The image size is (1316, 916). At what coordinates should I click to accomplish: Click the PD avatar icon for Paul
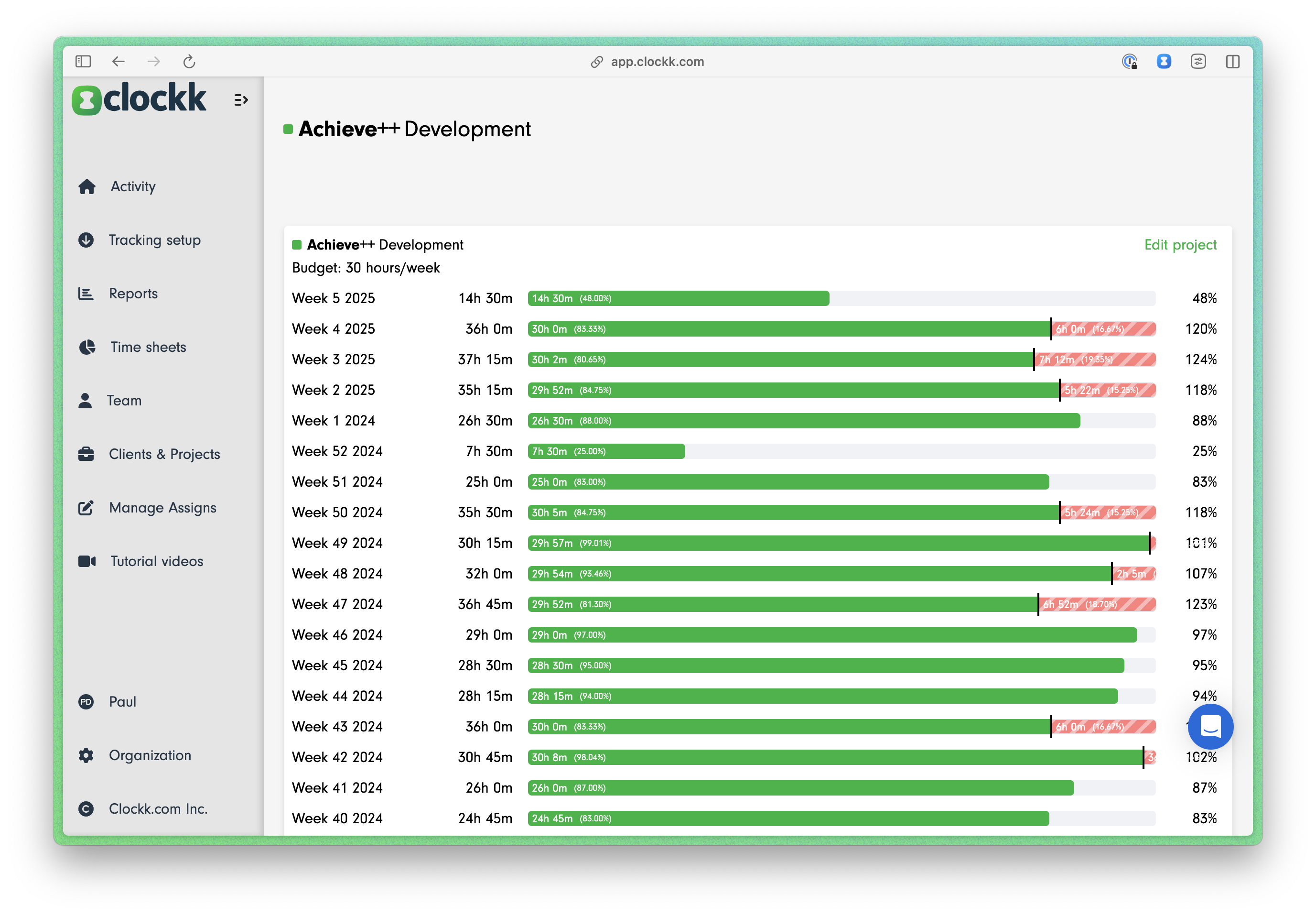point(86,701)
